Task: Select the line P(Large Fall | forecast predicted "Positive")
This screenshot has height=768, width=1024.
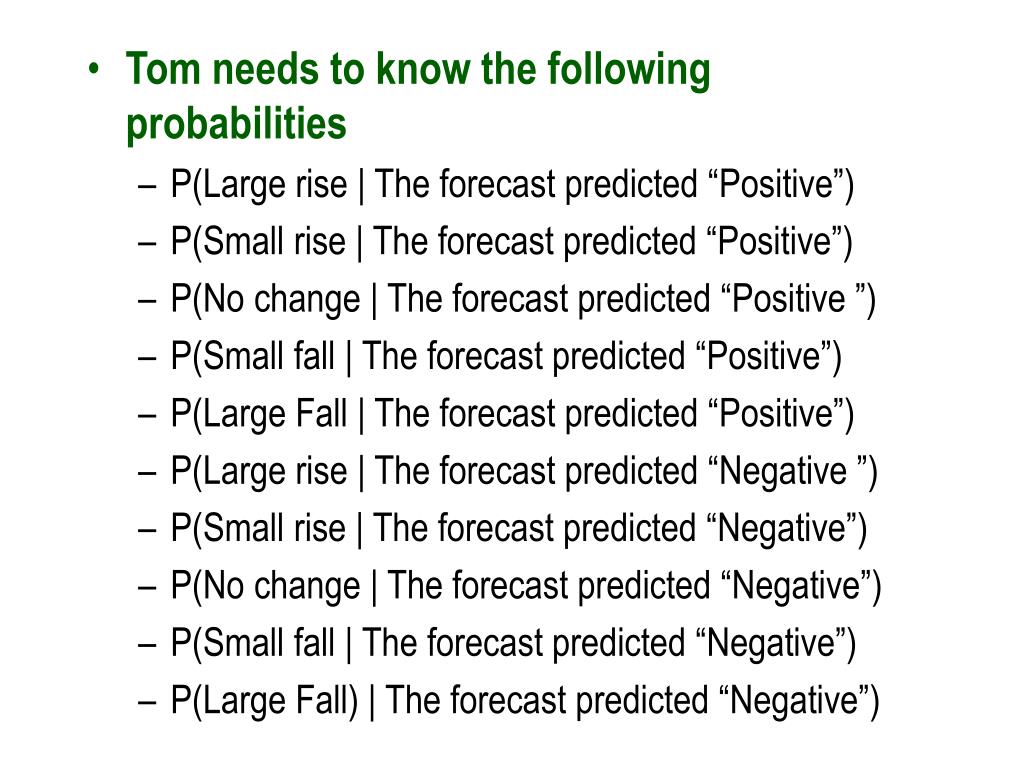Action: pyautogui.click(x=512, y=415)
